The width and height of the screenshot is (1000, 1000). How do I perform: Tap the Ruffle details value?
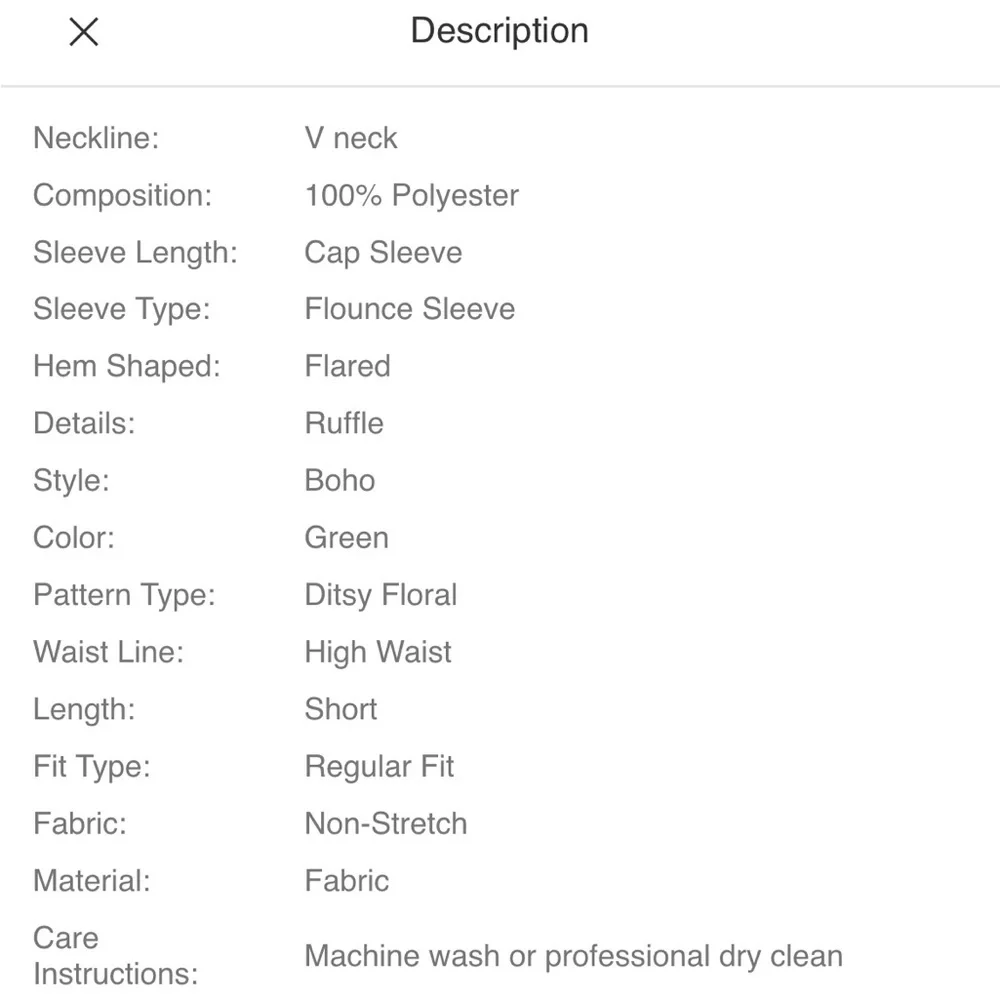(x=344, y=423)
